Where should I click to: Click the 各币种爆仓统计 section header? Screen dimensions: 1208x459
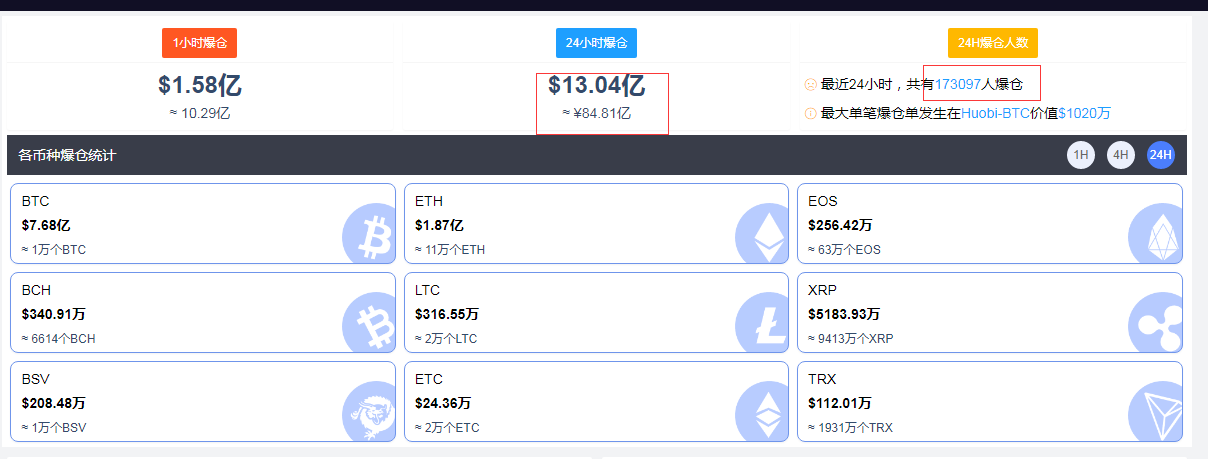click(67, 155)
